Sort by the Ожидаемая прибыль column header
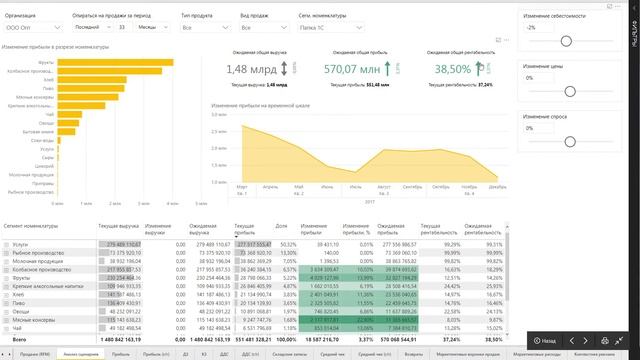This screenshot has width=640, height=360. pyautogui.click(x=391, y=229)
